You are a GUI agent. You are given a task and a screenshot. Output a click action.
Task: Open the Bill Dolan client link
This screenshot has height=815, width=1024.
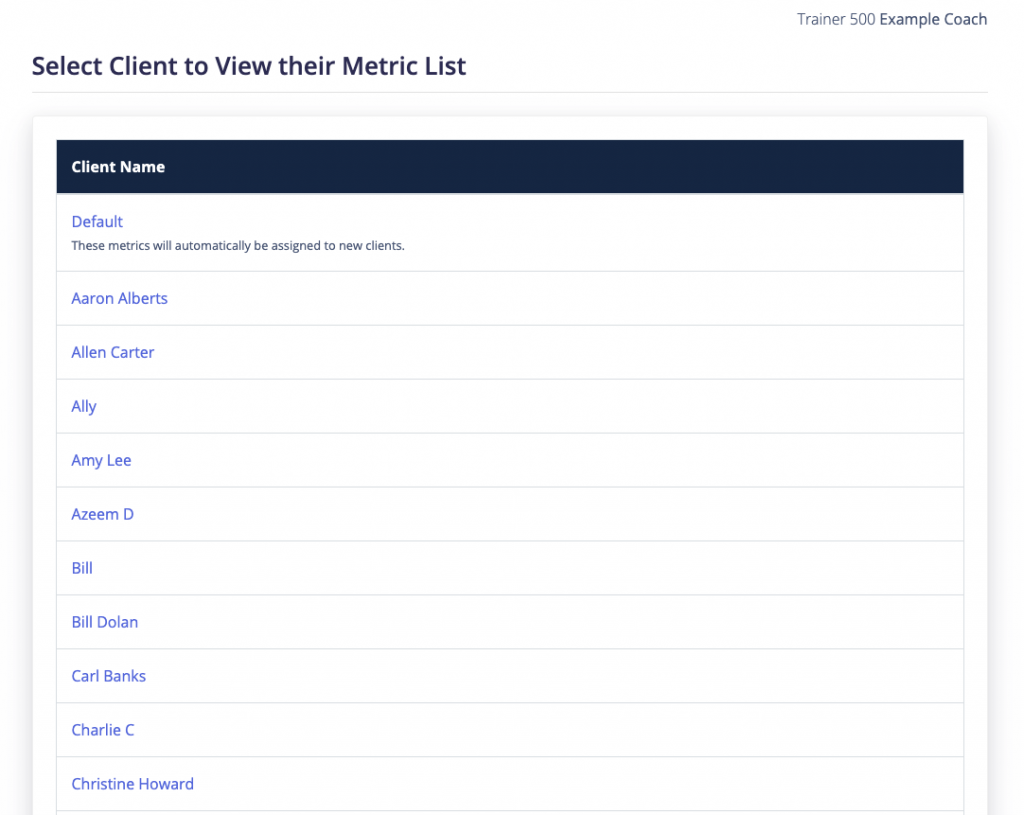click(104, 622)
